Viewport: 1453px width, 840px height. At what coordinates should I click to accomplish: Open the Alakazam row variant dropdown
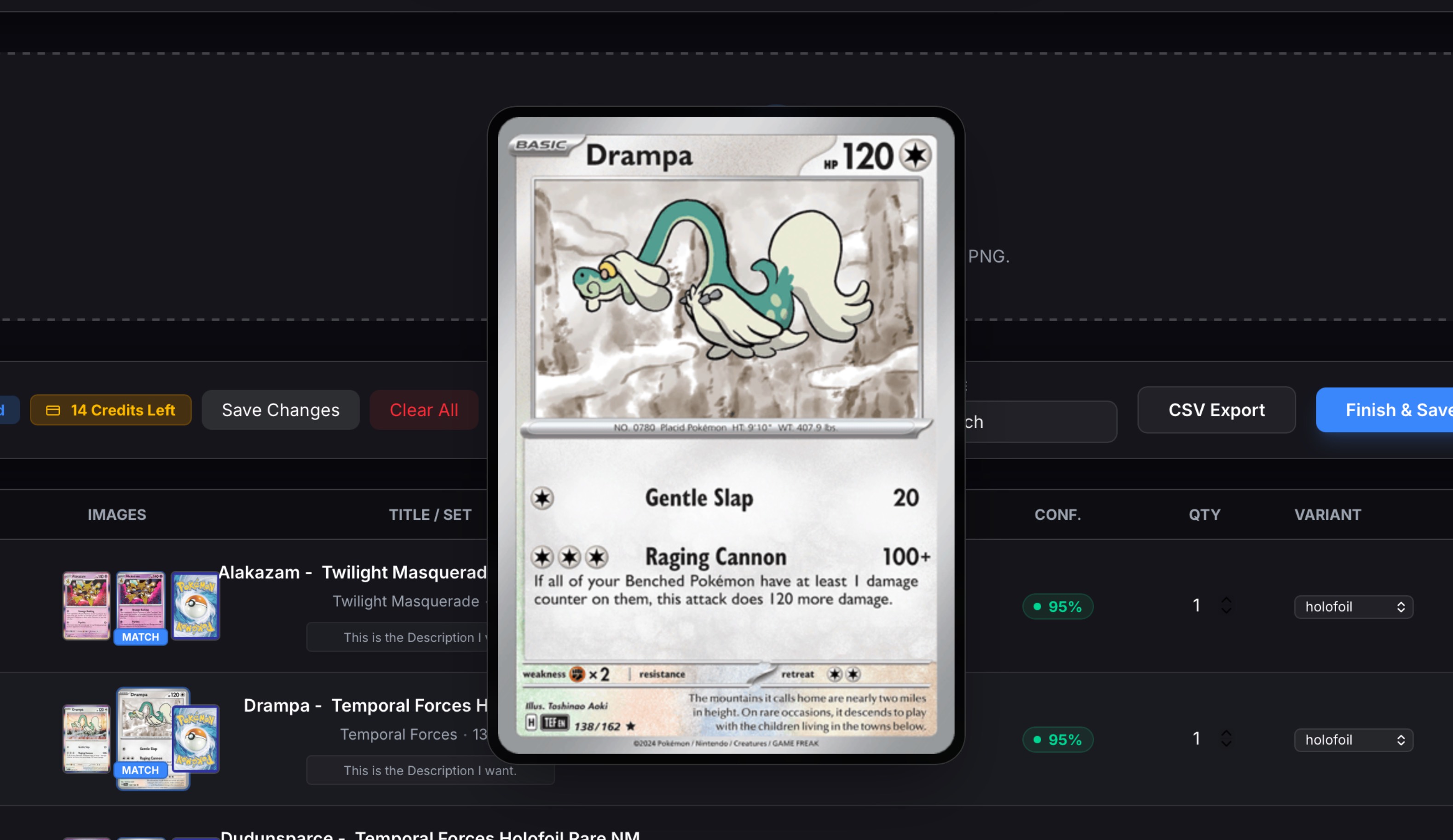tap(1353, 606)
